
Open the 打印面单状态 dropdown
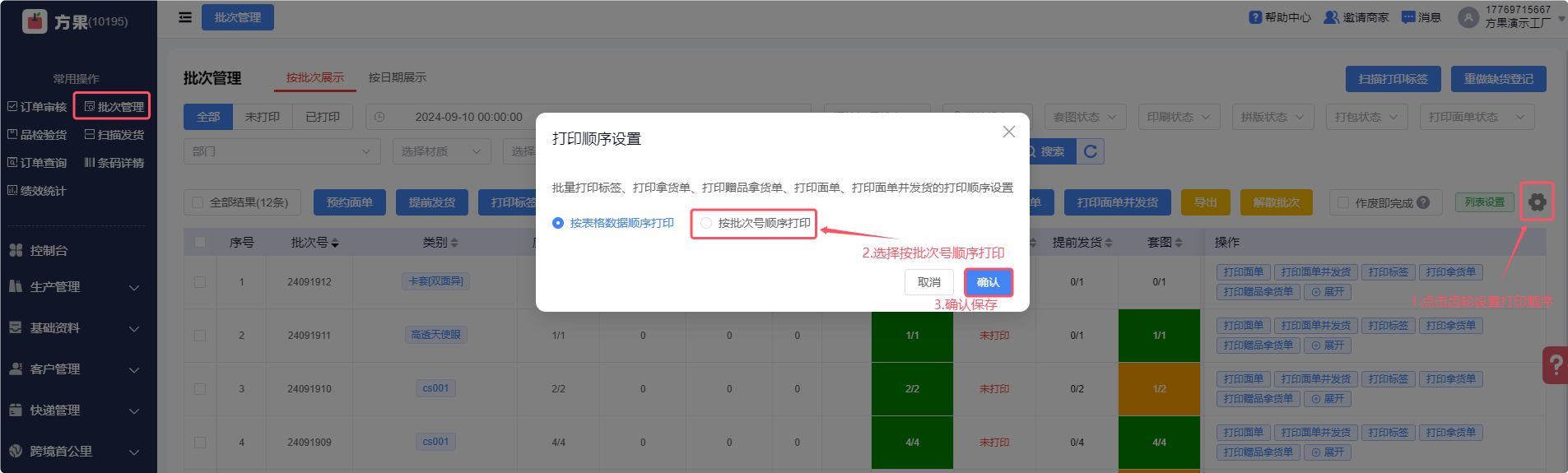(x=1477, y=117)
